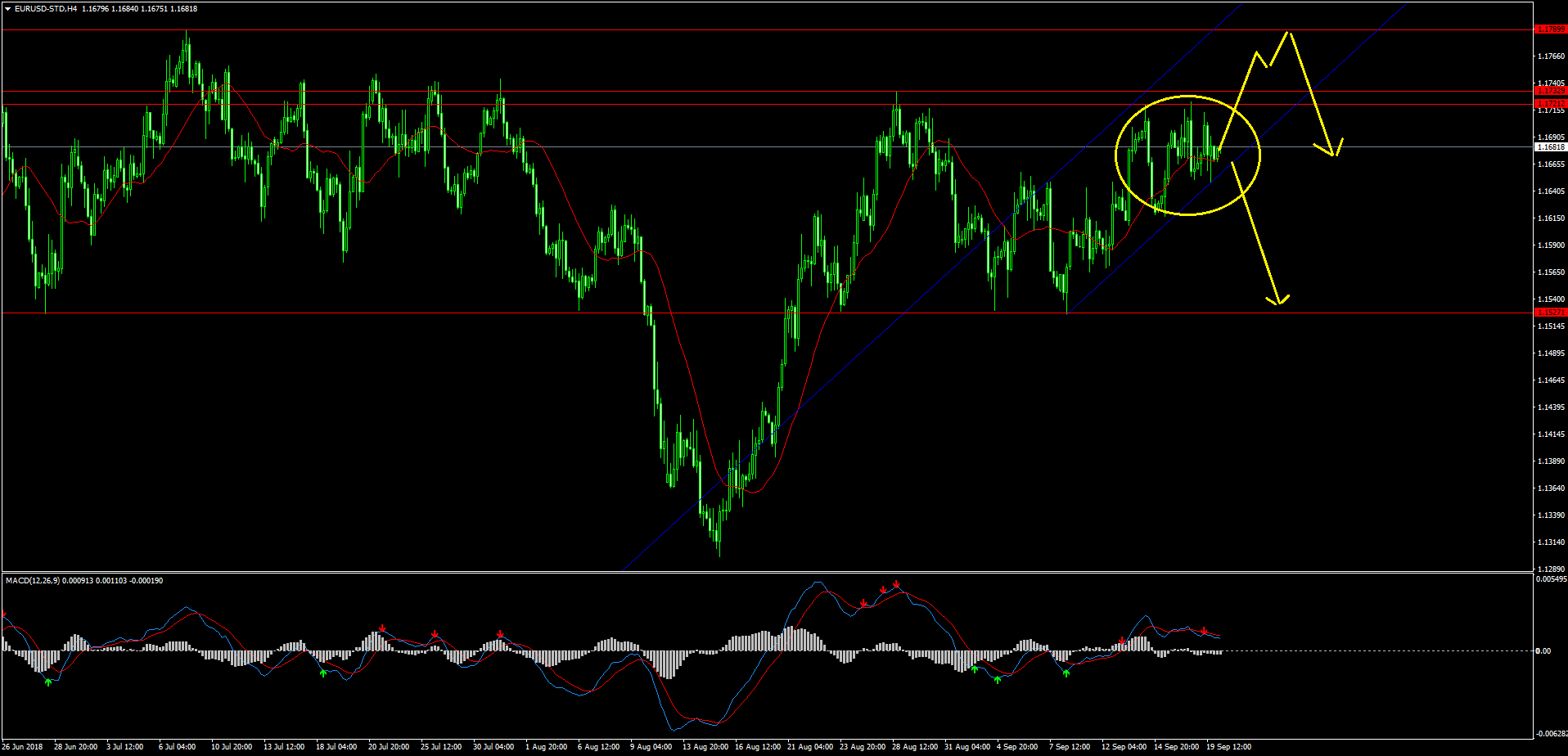The width and height of the screenshot is (1568, 756).
Task: Click the 16 Aug 12:00 time label
Action: (x=756, y=747)
